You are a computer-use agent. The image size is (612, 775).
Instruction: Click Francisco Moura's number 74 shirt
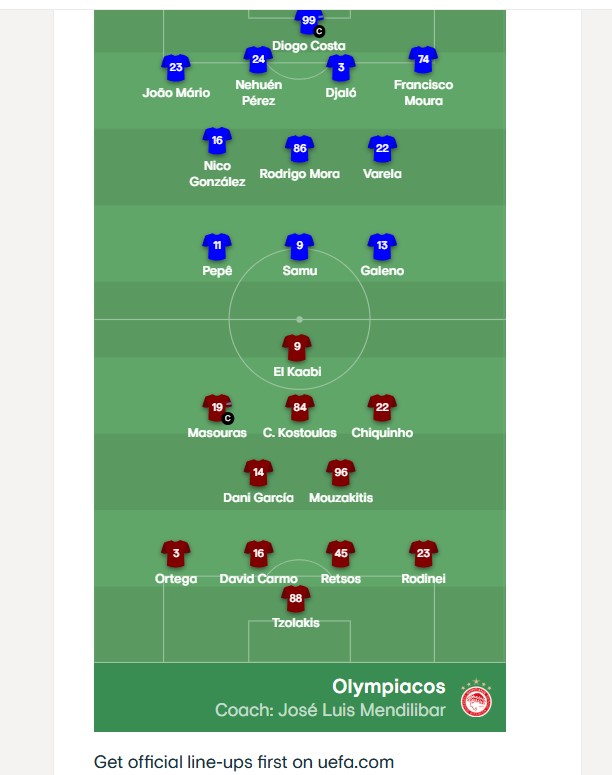[x=424, y=60]
